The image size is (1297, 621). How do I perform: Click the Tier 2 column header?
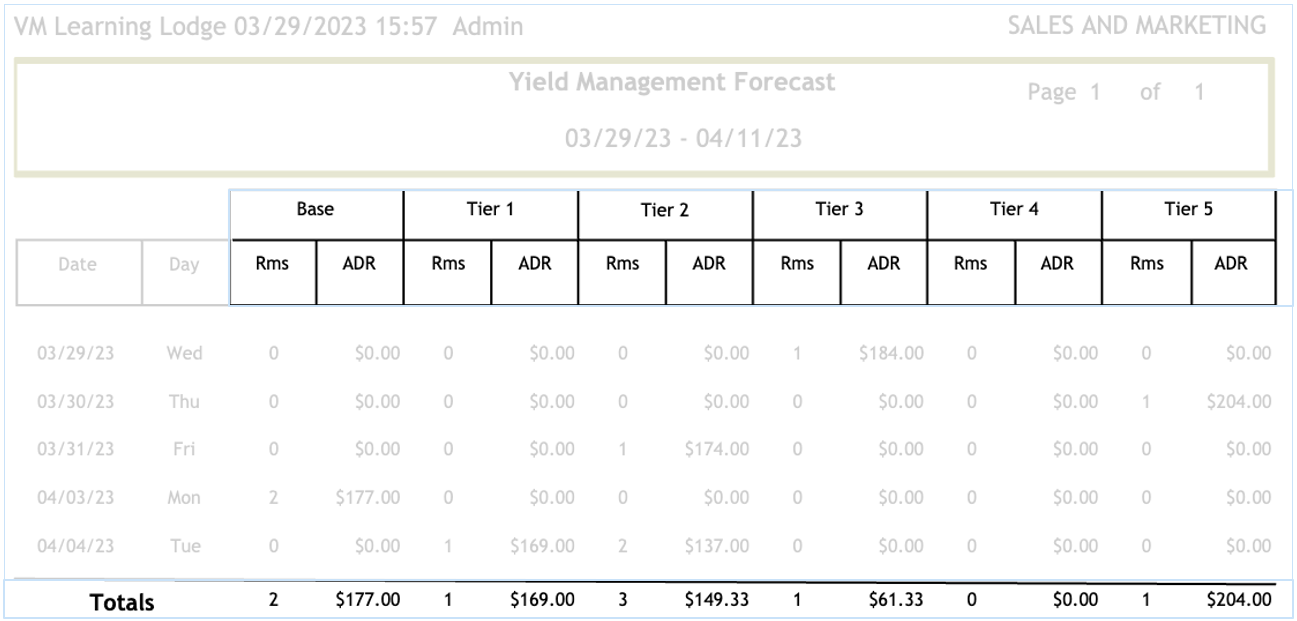click(x=665, y=211)
